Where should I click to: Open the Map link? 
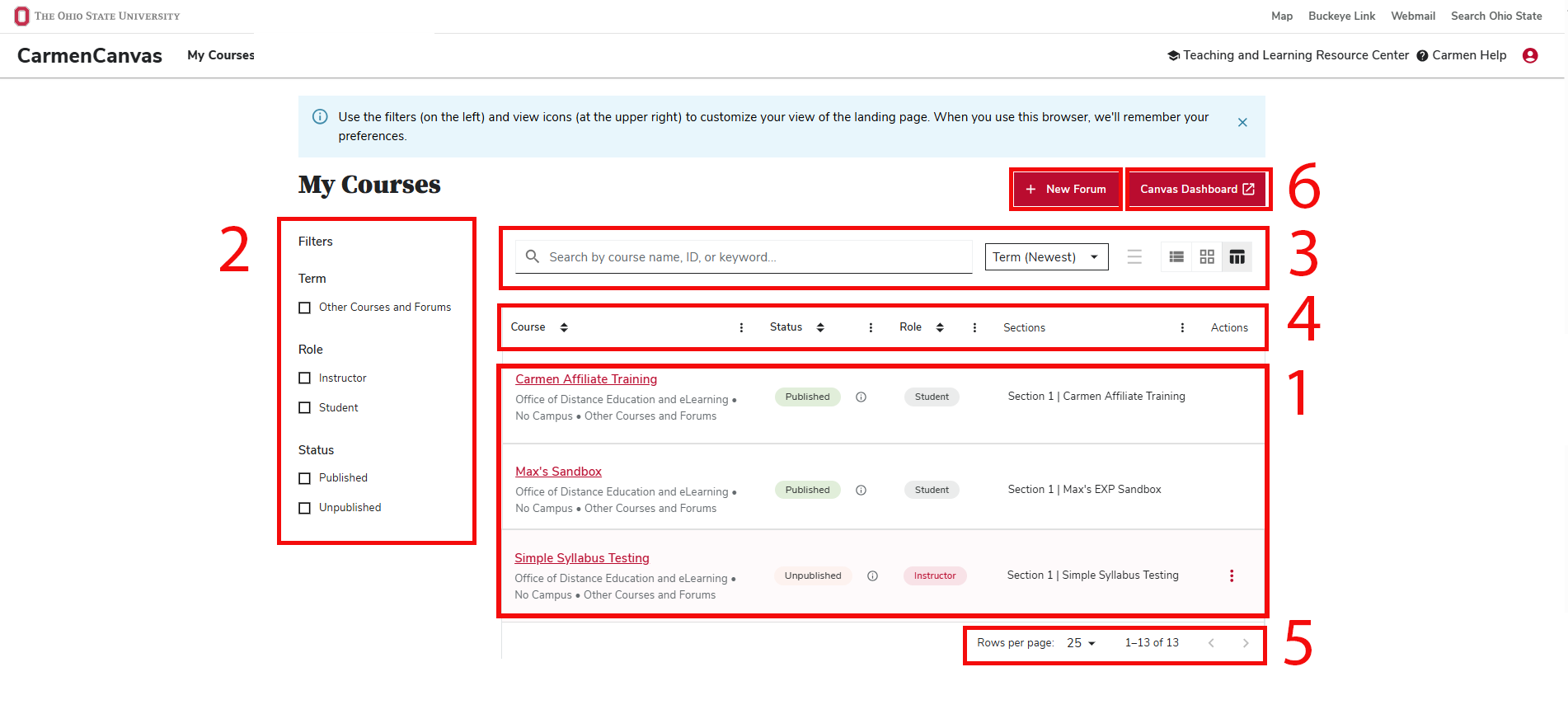pos(1282,16)
